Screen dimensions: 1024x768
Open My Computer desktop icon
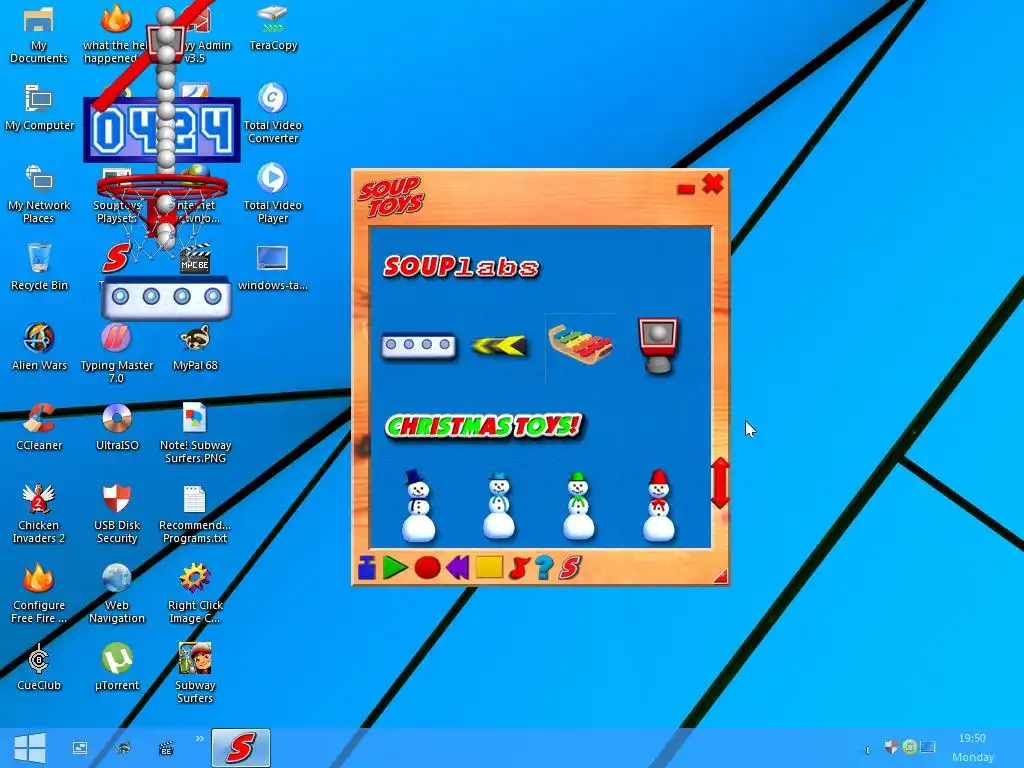pyautogui.click(x=39, y=108)
